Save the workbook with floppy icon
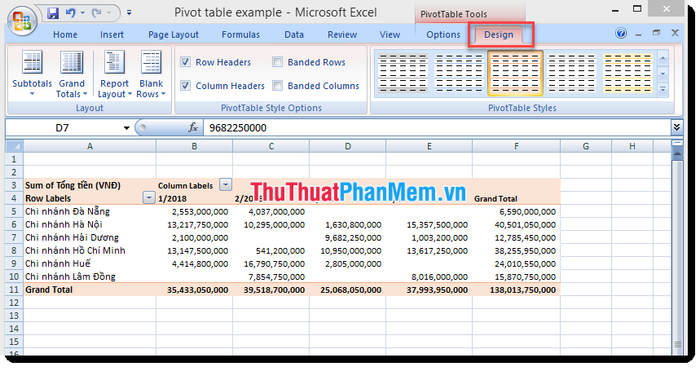The image size is (700, 368). pyautogui.click(x=53, y=13)
